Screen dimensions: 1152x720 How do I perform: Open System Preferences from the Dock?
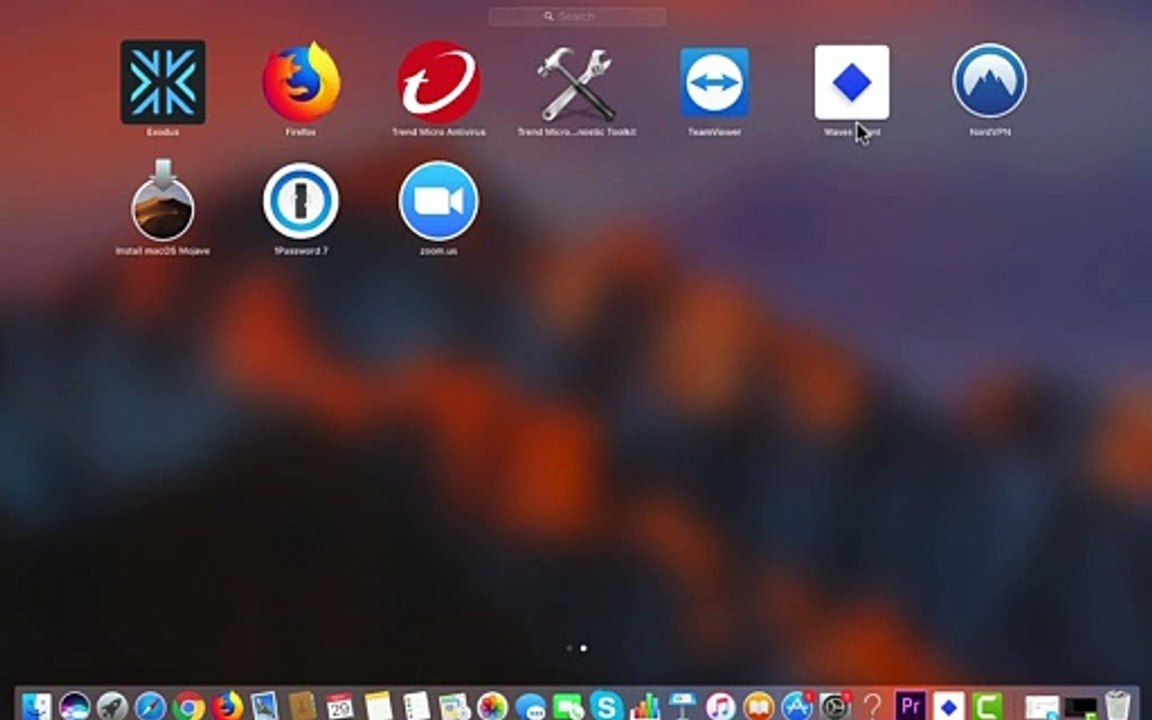point(835,706)
